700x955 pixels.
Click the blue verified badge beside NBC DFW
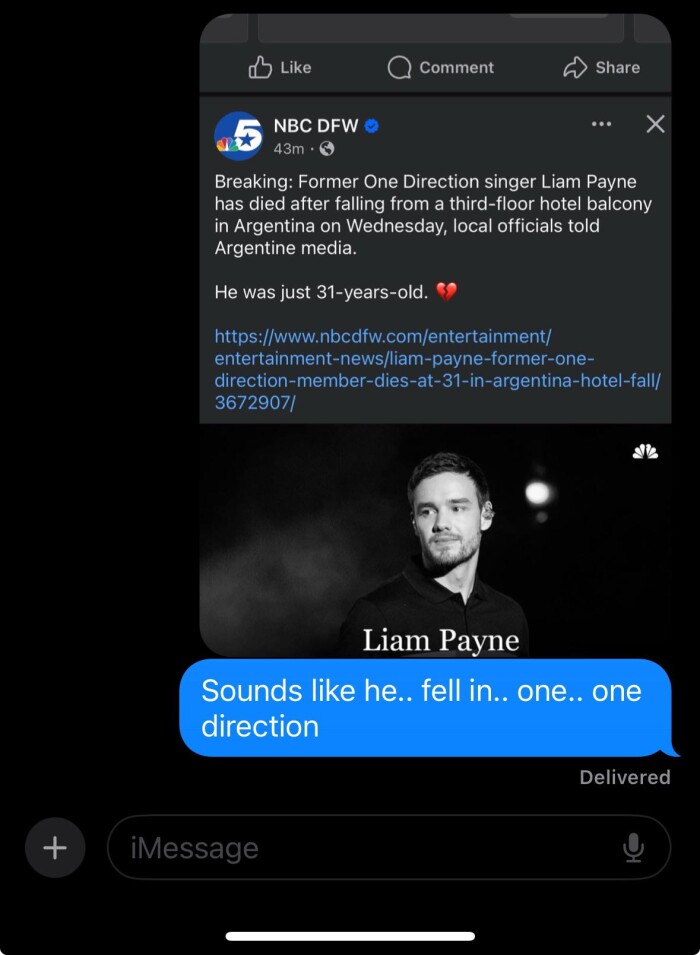[x=372, y=126]
